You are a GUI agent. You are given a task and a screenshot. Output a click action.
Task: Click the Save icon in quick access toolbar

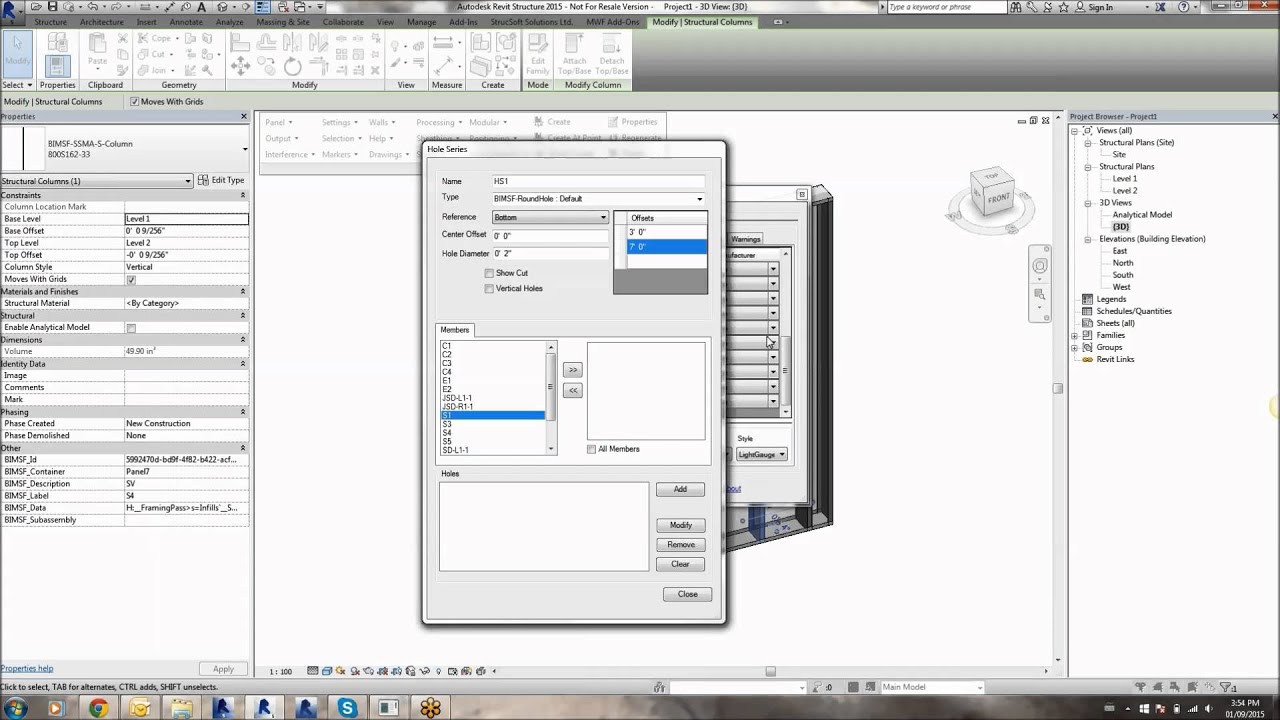coord(54,7)
